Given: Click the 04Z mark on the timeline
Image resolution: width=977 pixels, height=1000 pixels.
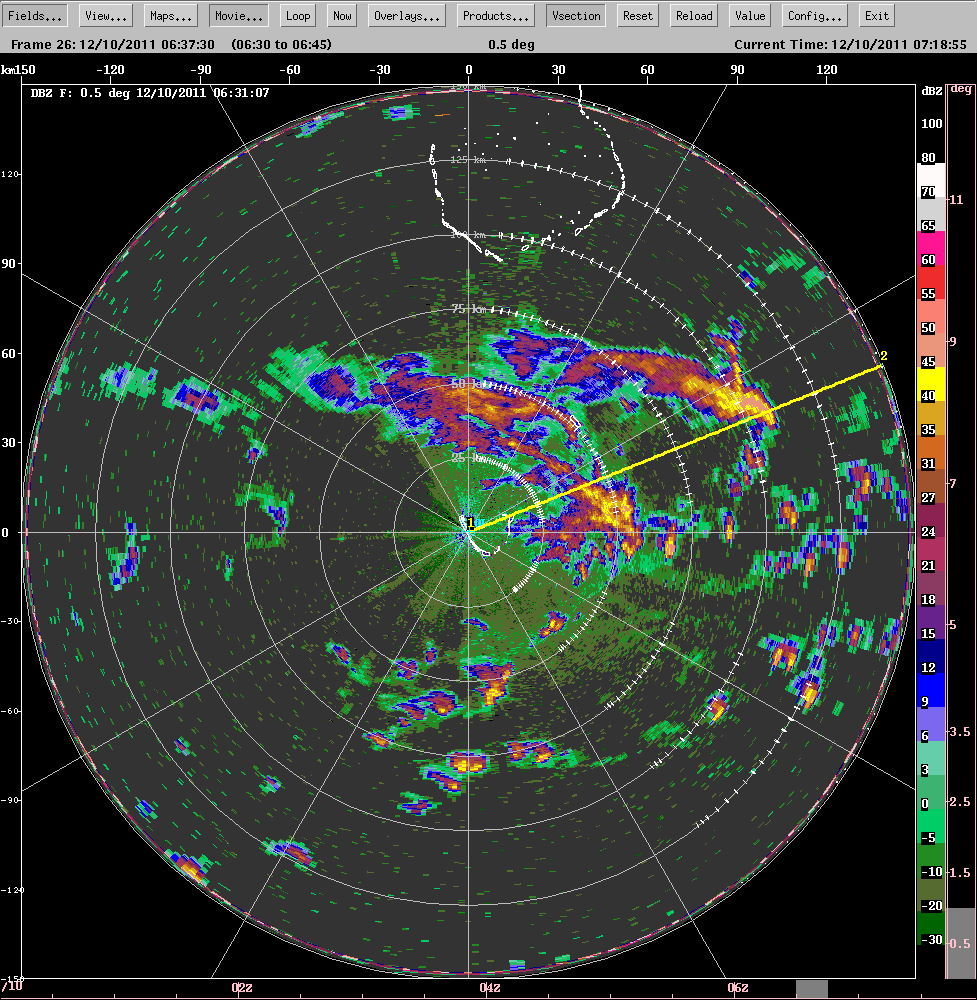Looking at the screenshot, I should (x=489, y=988).
